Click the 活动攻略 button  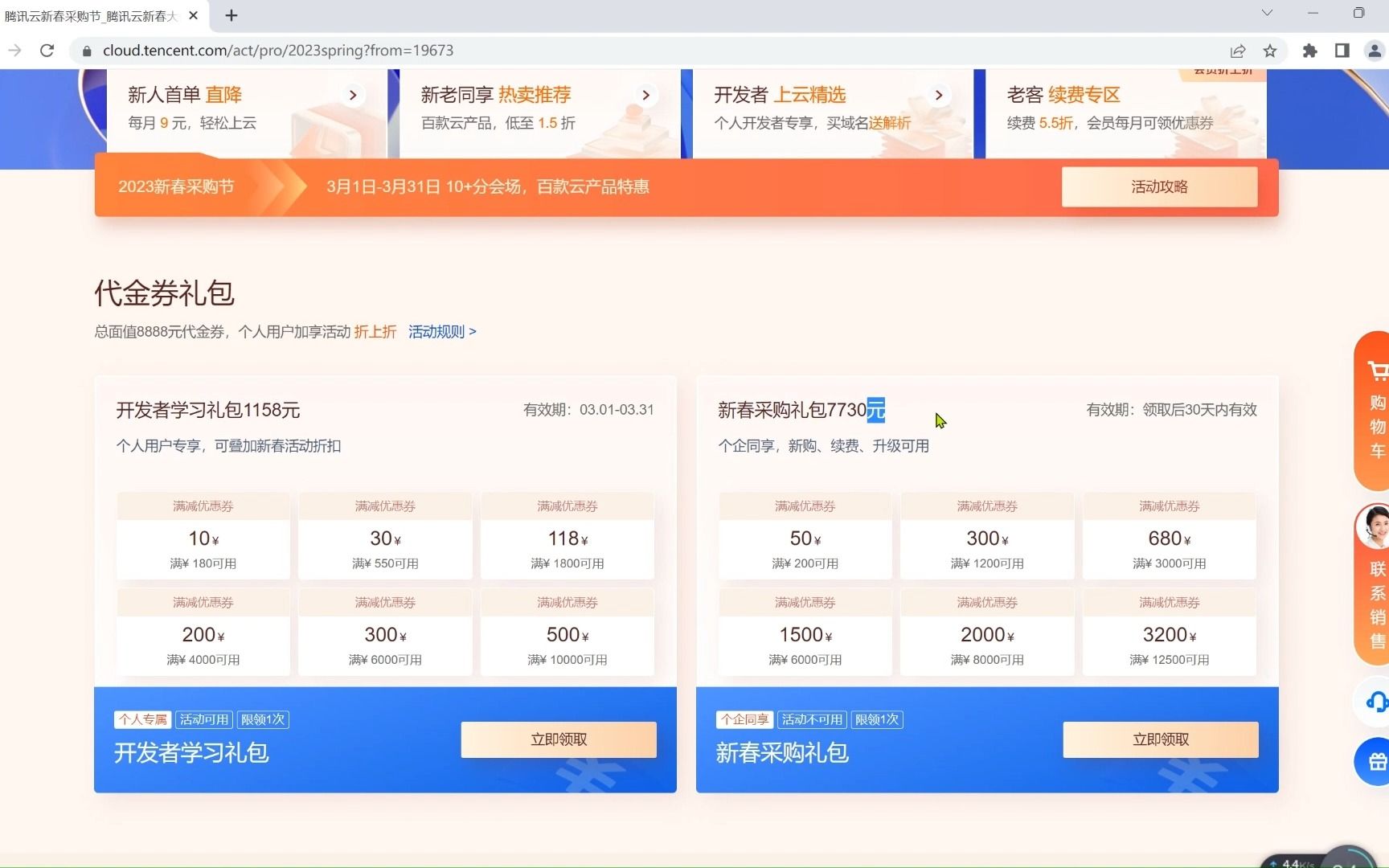tap(1159, 186)
